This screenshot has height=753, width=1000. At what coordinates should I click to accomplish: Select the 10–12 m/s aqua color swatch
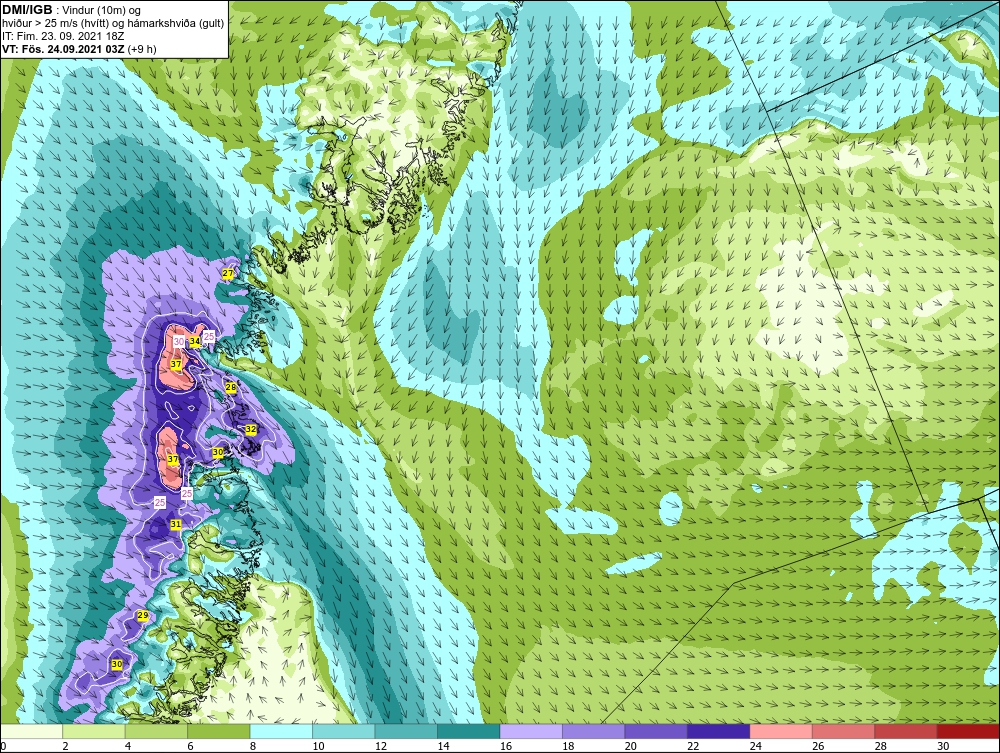344,731
